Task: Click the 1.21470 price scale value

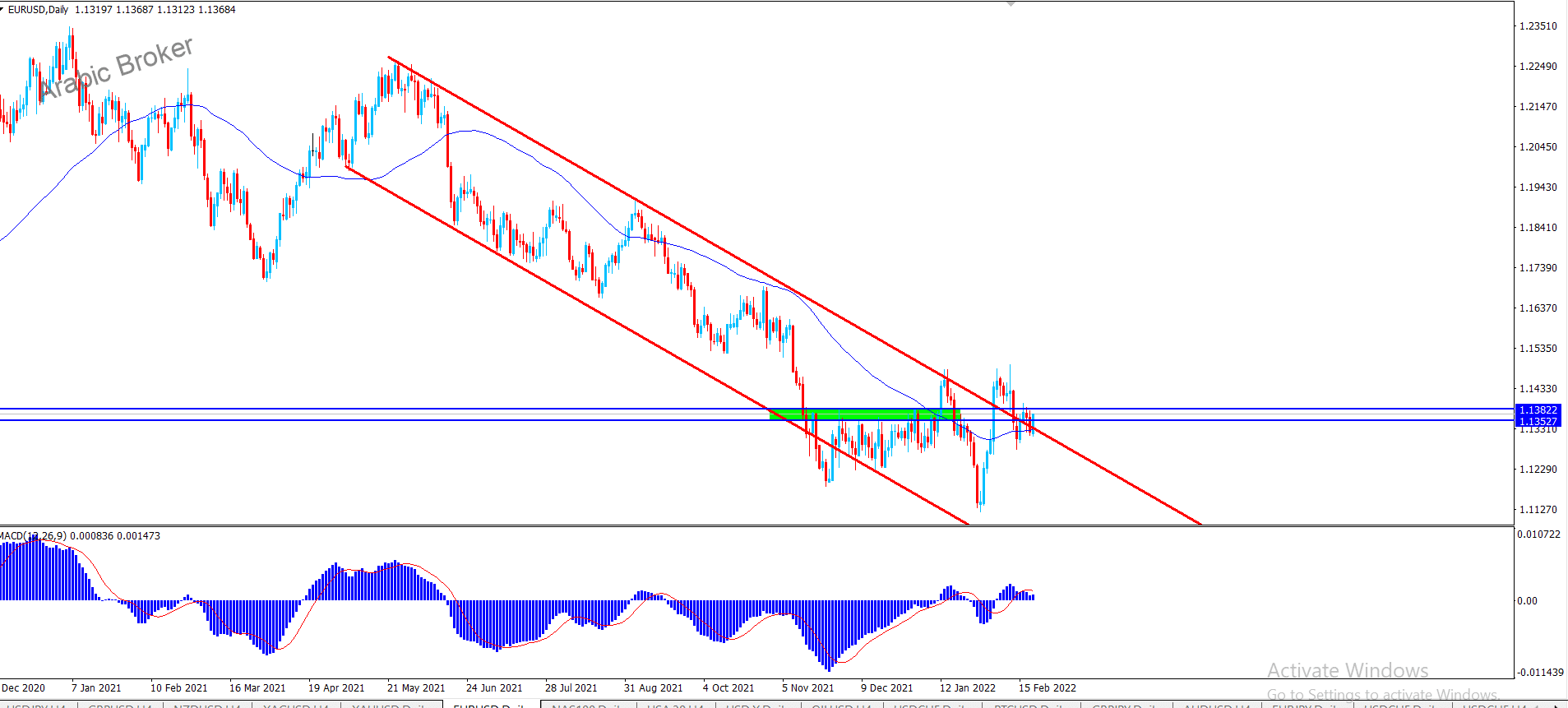Action: [1538, 107]
